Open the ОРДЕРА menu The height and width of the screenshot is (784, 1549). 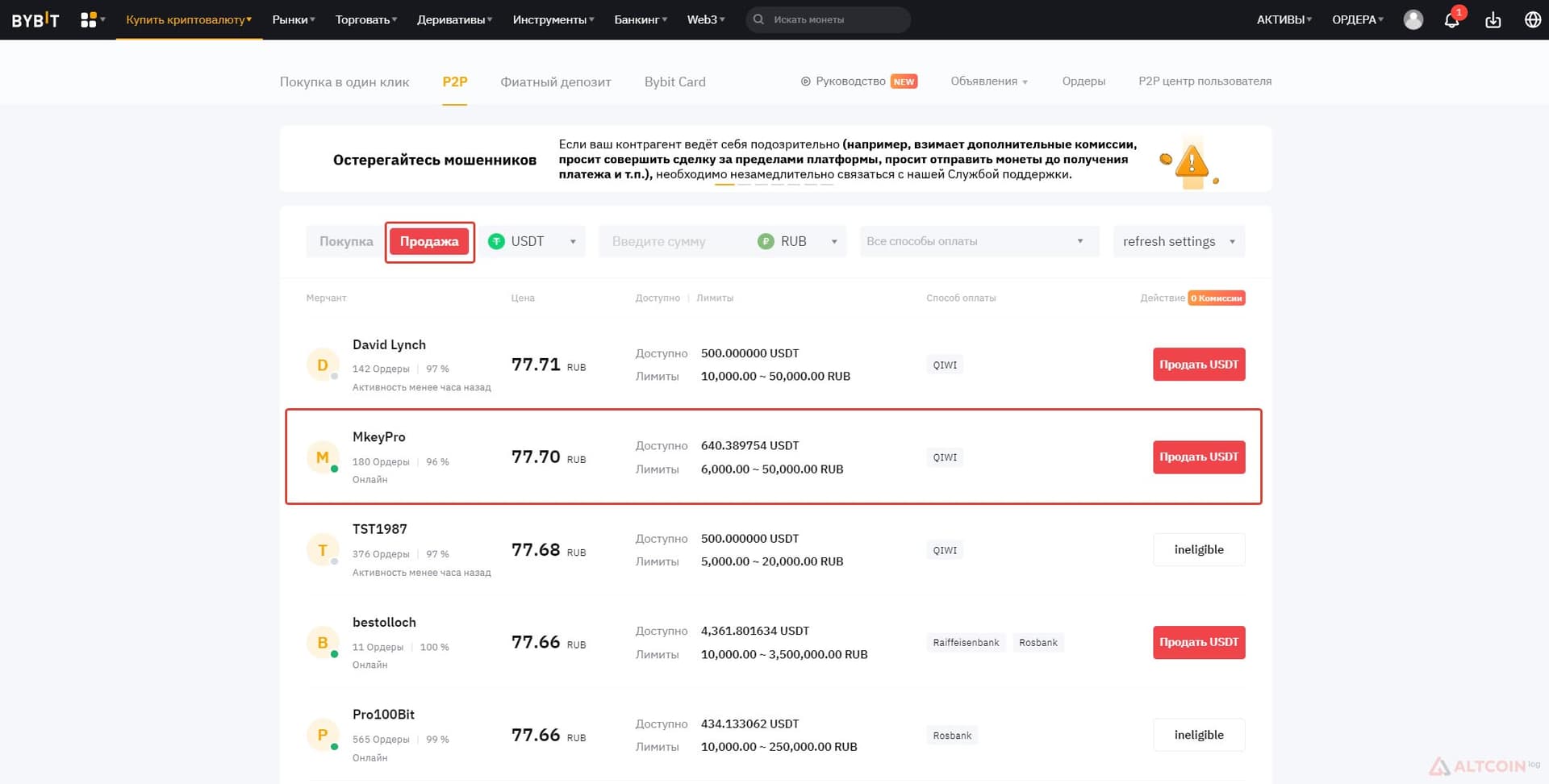pyautogui.click(x=1358, y=19)
